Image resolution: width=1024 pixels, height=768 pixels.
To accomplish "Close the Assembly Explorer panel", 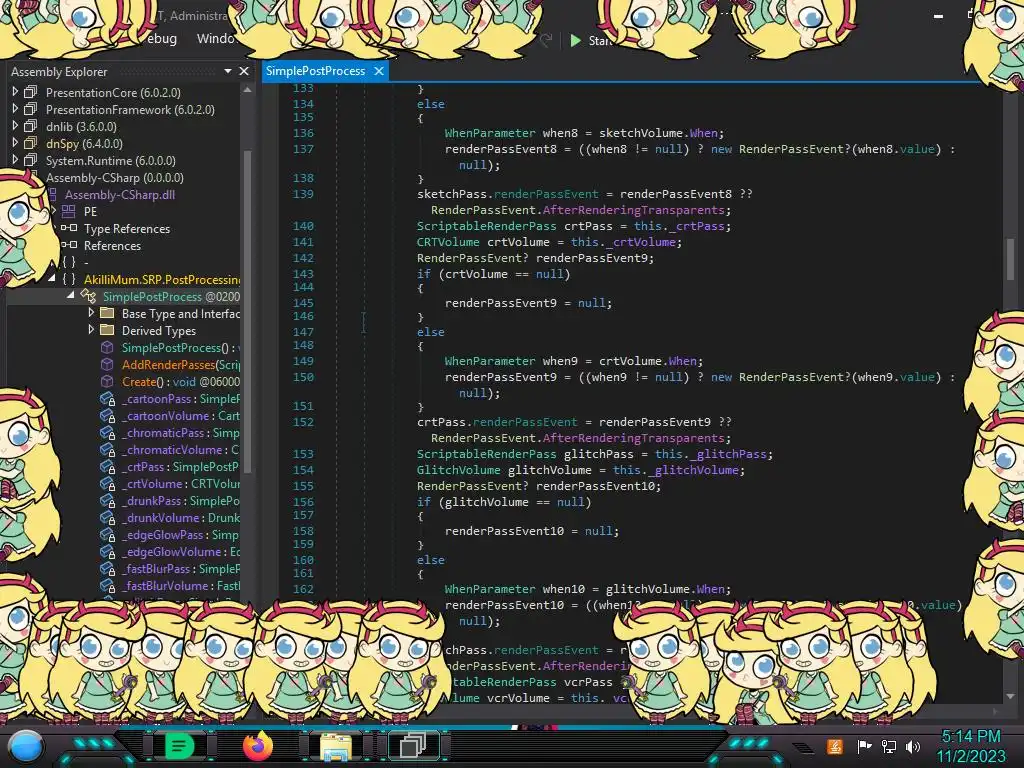I will point(244,71).
